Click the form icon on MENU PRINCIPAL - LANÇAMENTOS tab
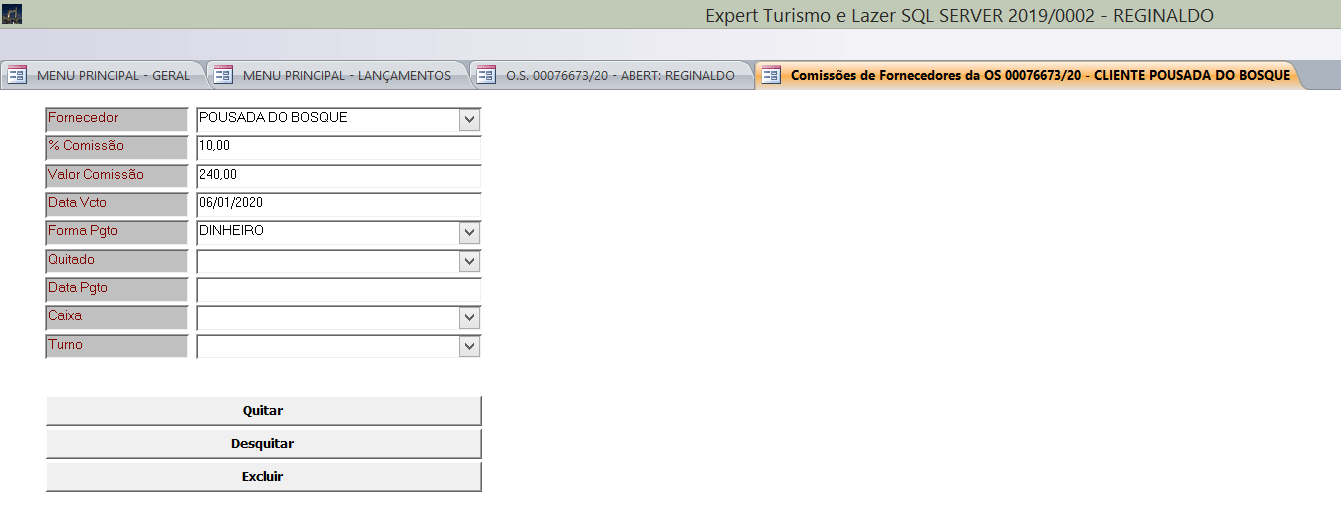The height and width of the screenshot is (523, 1341). [x=223, y=75]
